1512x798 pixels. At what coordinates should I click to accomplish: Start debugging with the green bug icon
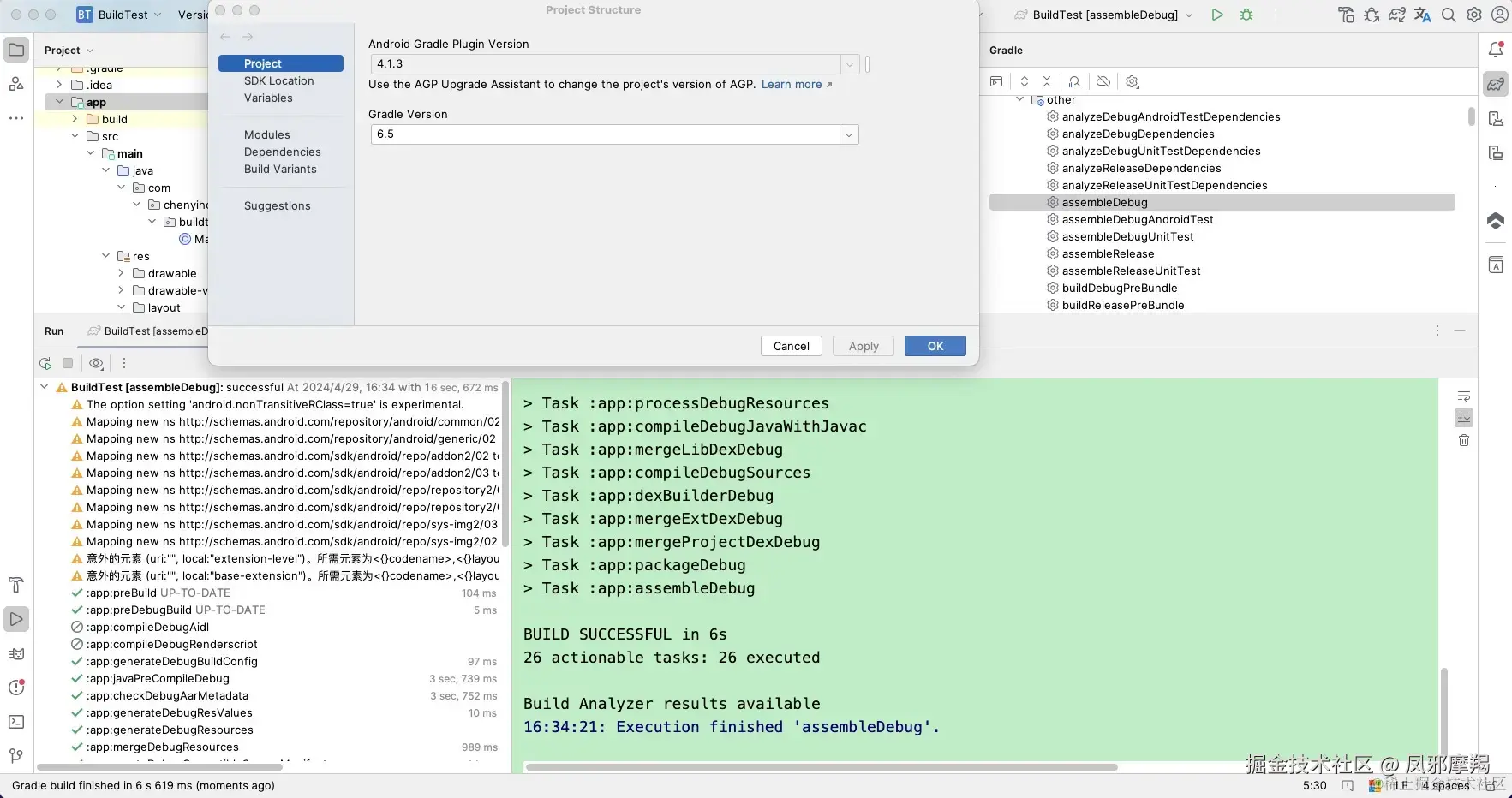(x=1246, y=15)
